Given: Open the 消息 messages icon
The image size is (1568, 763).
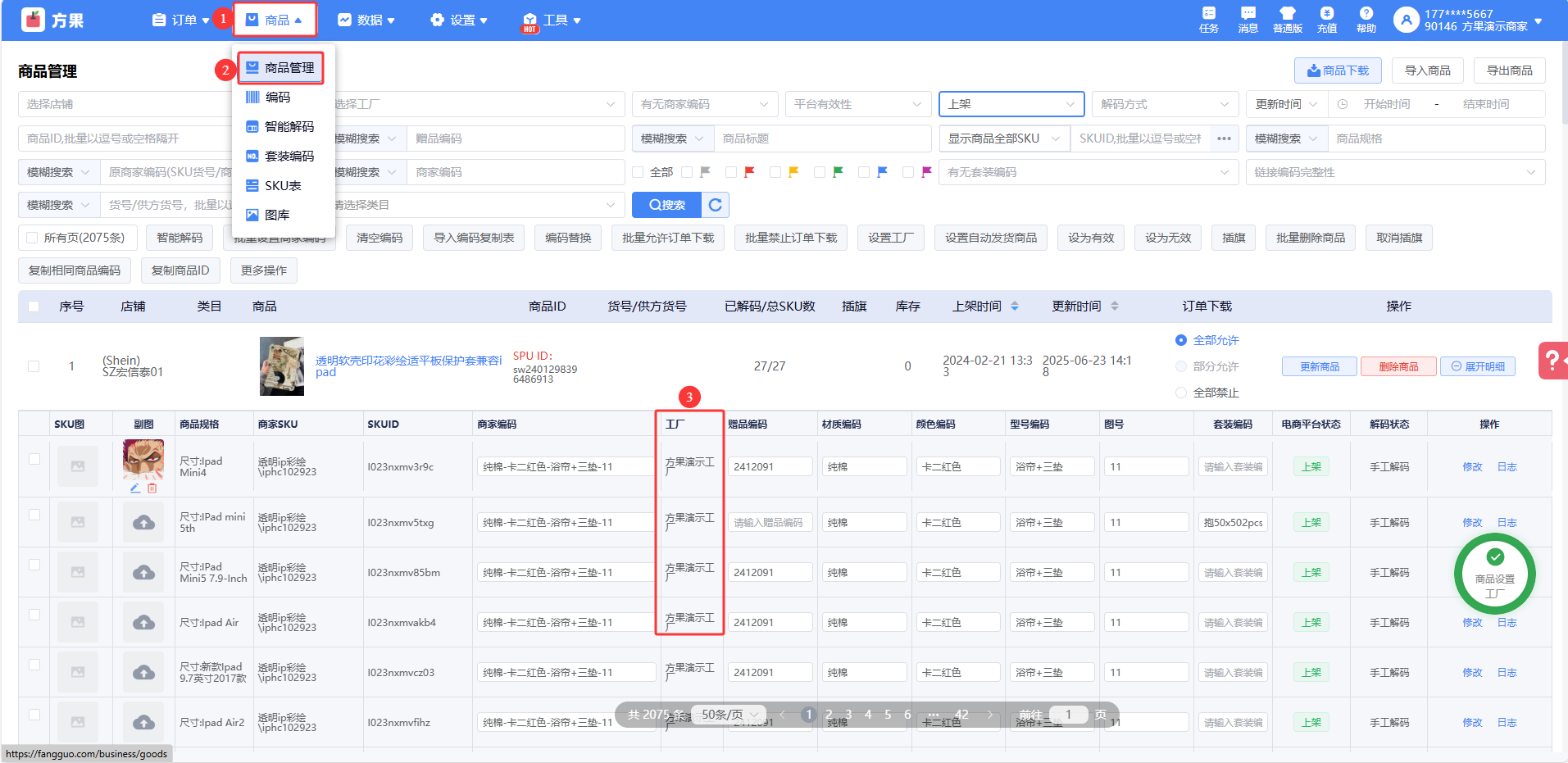Looking at the screenshot, I should tap(1248, 19).
